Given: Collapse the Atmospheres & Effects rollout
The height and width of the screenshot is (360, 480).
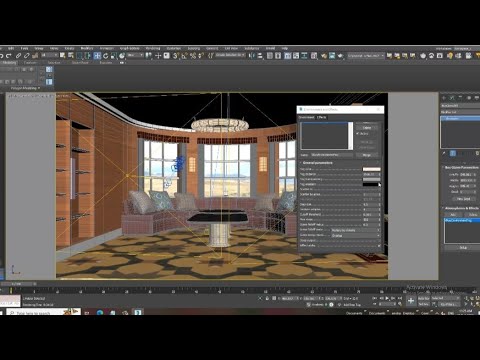Looking at the screenshot, I should (462, 208).
